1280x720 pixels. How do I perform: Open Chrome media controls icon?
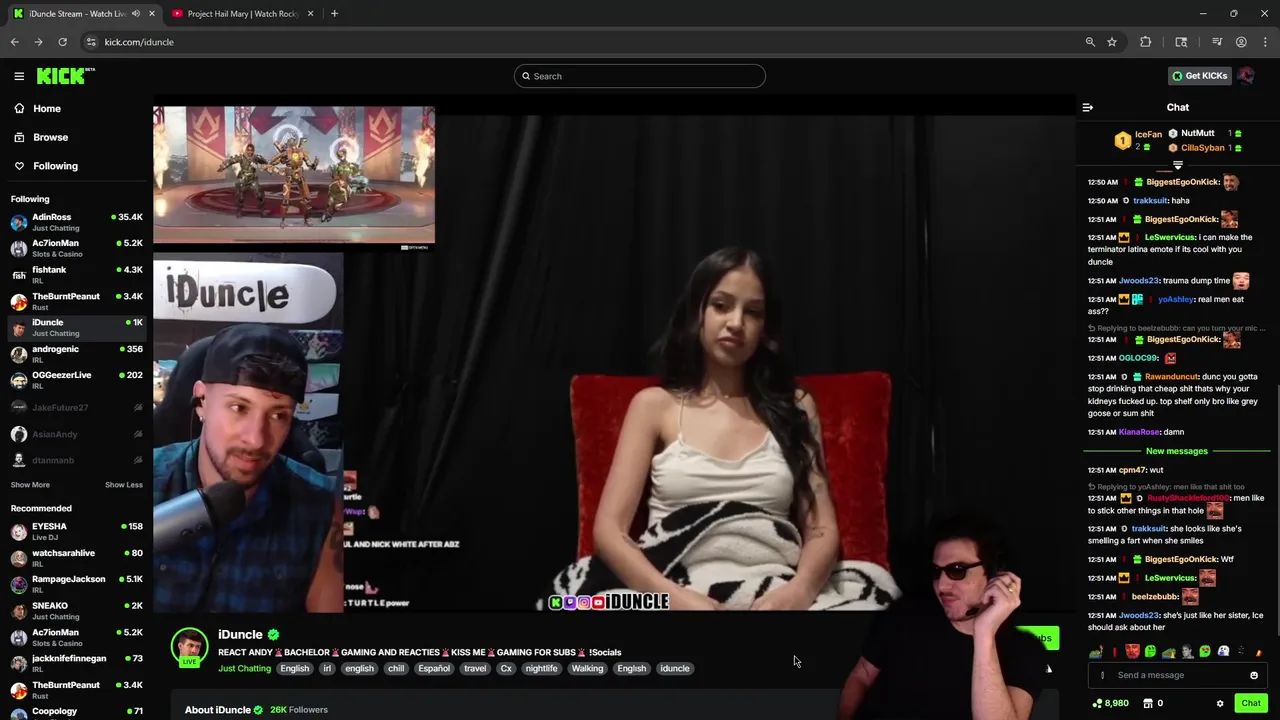tap(1217, 42)
